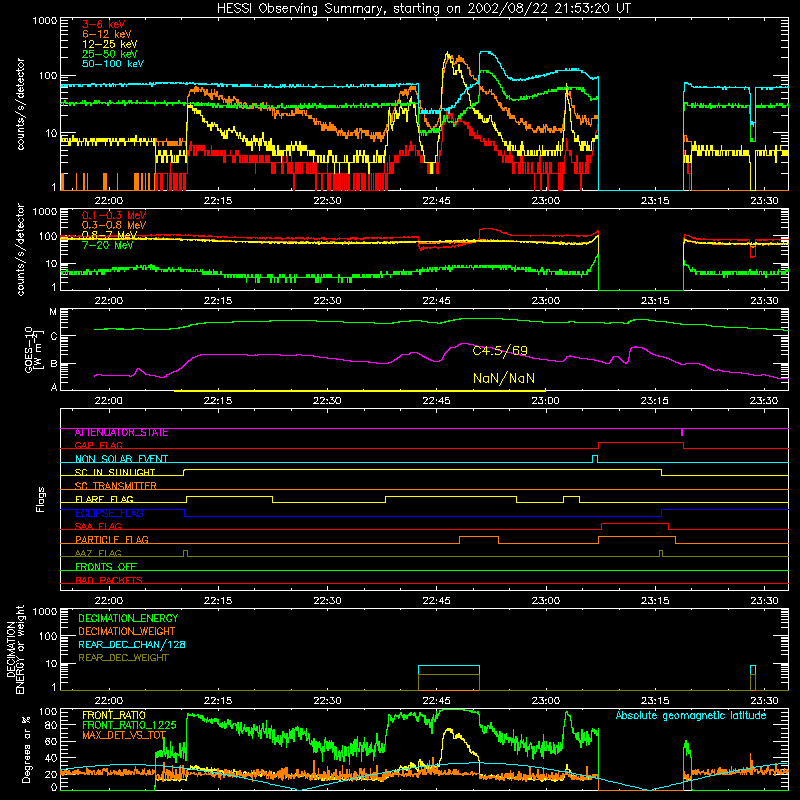Viewport: 800px width, 800px height.
Task: Select the ECLIPSE_FLAG label
Action: coord(109,513)
